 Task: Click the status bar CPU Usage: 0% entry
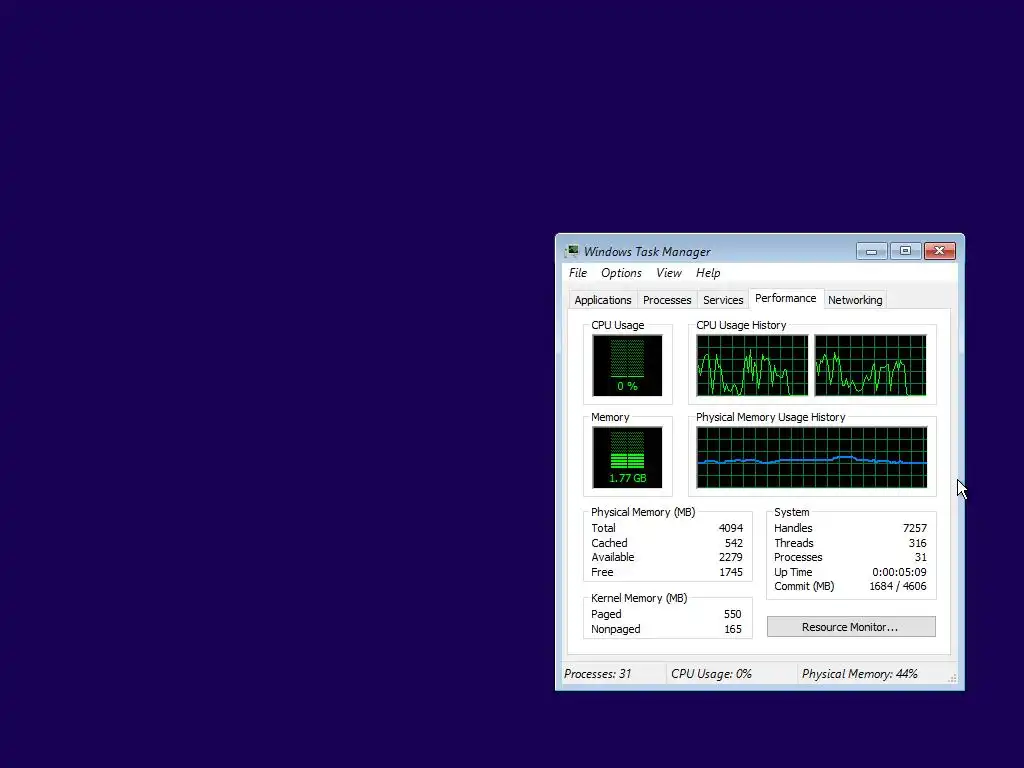(711, 674)
